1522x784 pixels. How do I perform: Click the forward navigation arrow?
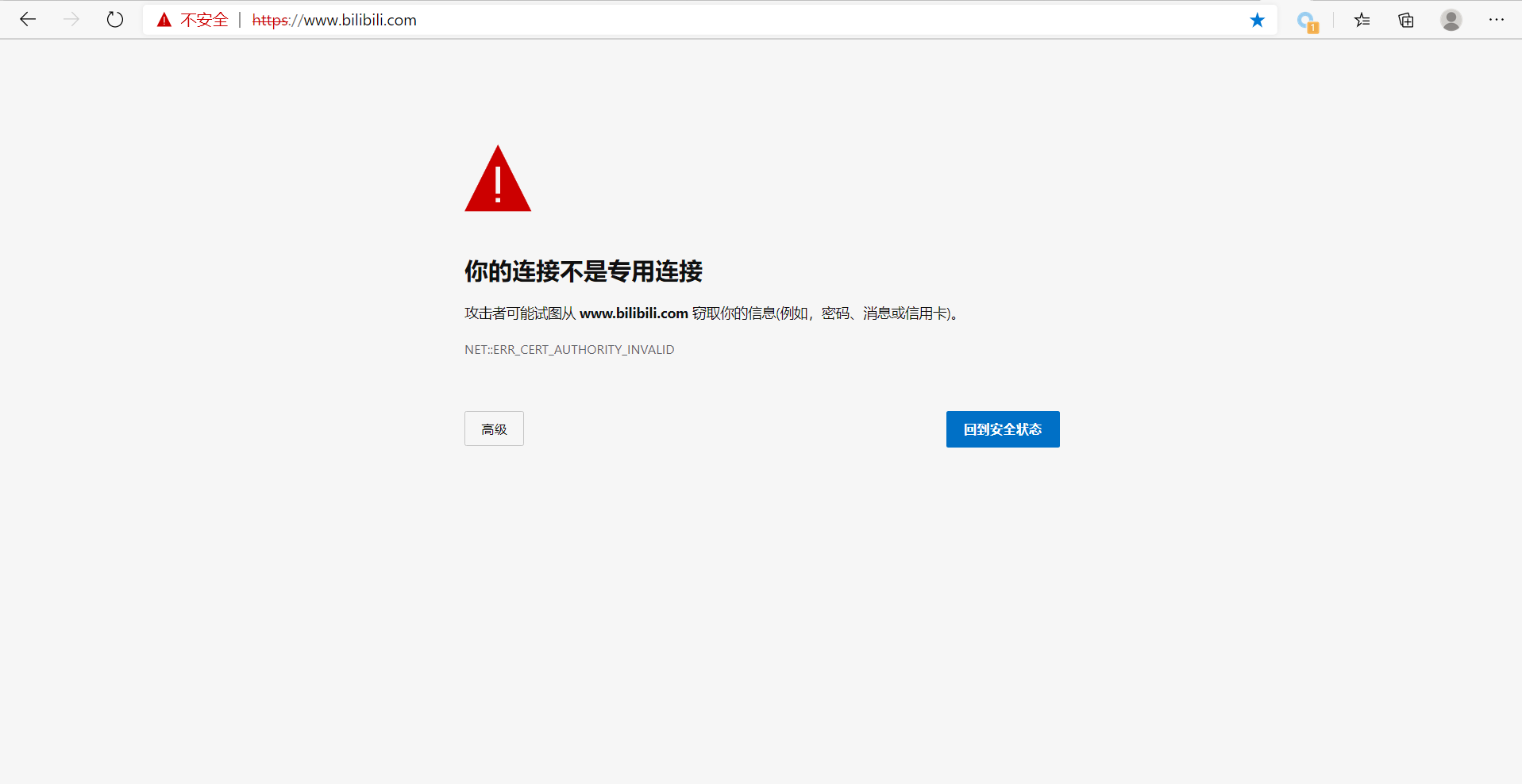[71, 20]
